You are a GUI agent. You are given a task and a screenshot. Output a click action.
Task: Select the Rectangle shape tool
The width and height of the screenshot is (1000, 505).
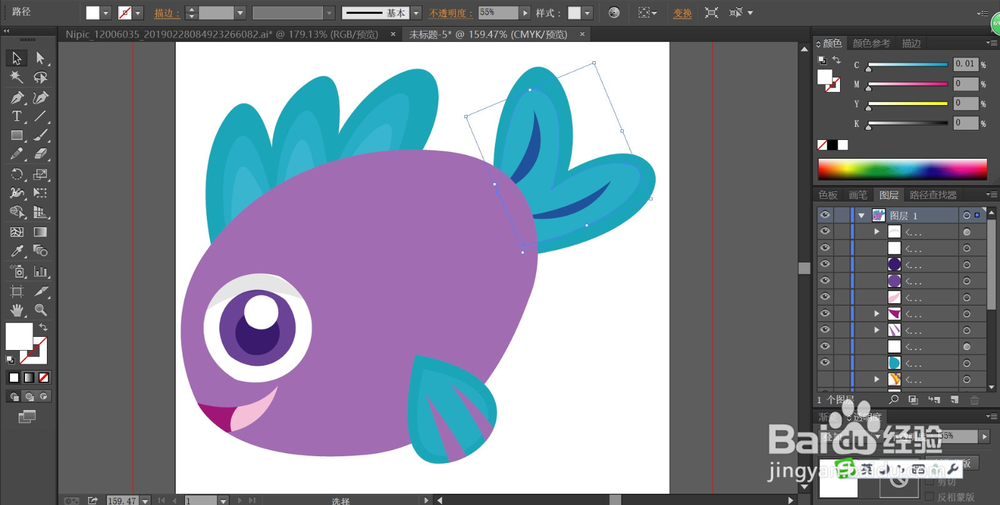pos(17,135)
